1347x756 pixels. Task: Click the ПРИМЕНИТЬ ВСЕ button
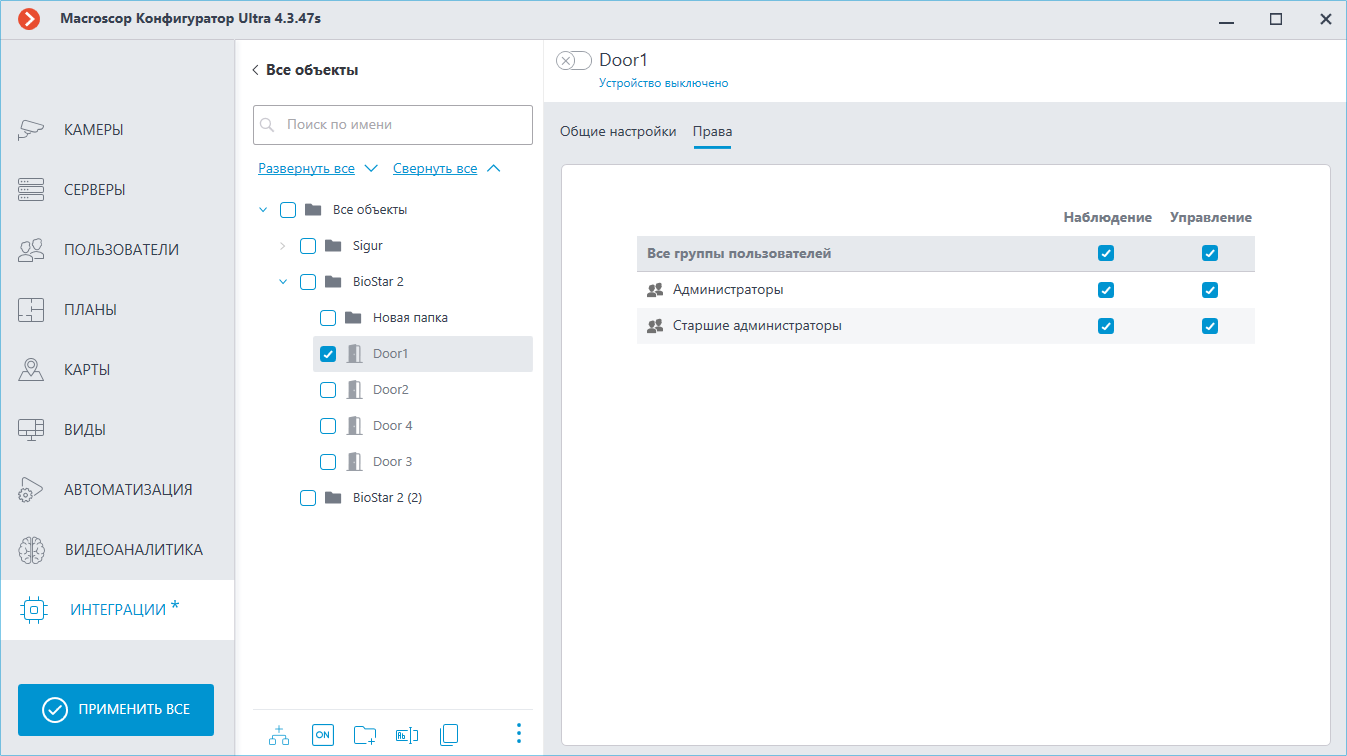pyautogui.click(x=116, y=710)
